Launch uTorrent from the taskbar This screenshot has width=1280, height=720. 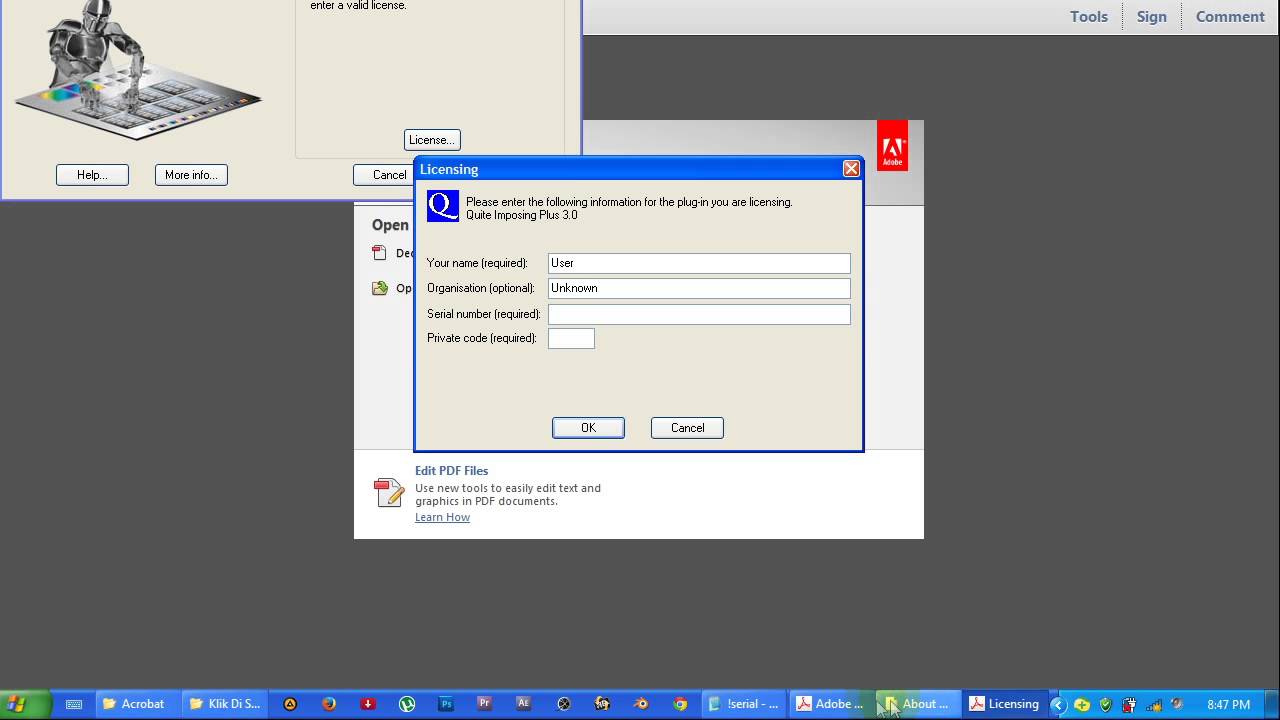coord(407,704)
